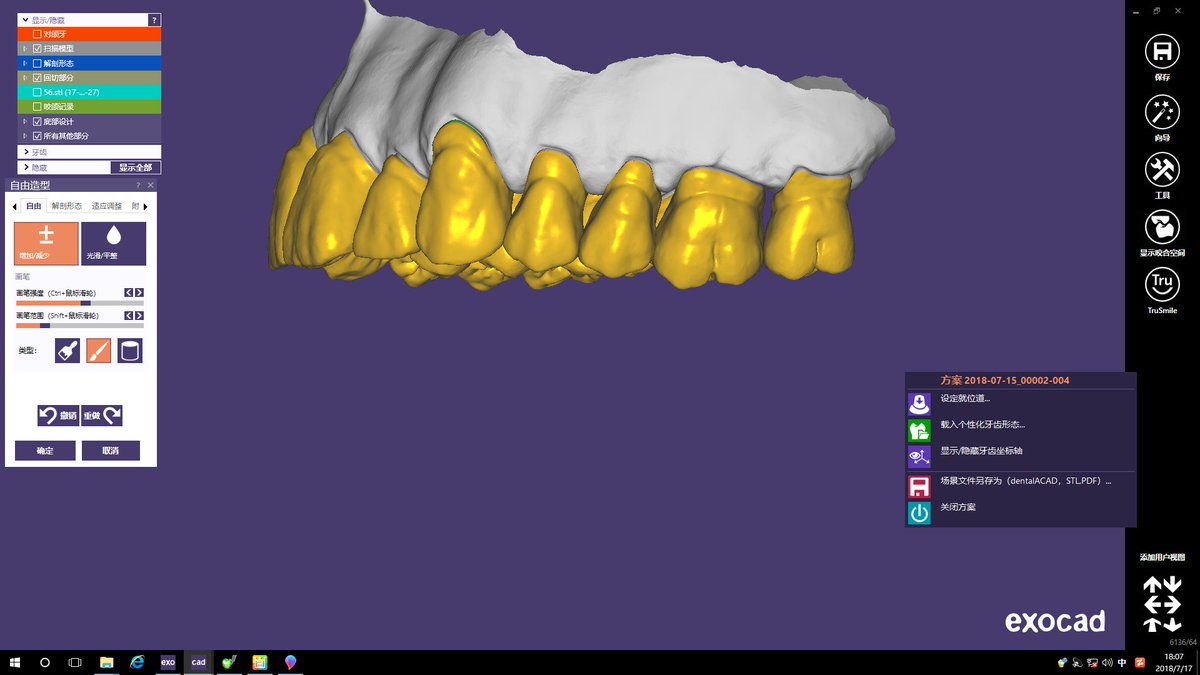Image resolution: width=1200 pixels, height=675 pixels.
Task: Click the volume icon in system tray
Action: point(1107,662)
